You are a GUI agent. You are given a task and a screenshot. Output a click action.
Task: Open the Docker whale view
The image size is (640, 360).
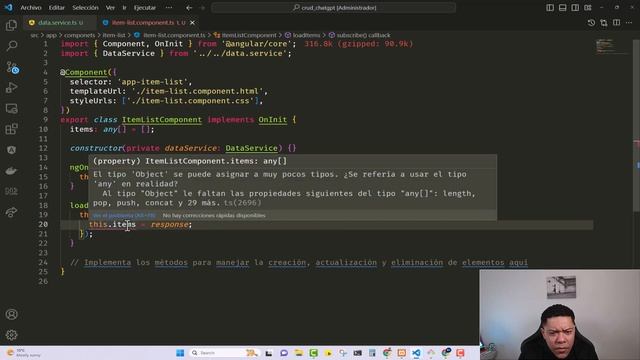click(11, 171)
